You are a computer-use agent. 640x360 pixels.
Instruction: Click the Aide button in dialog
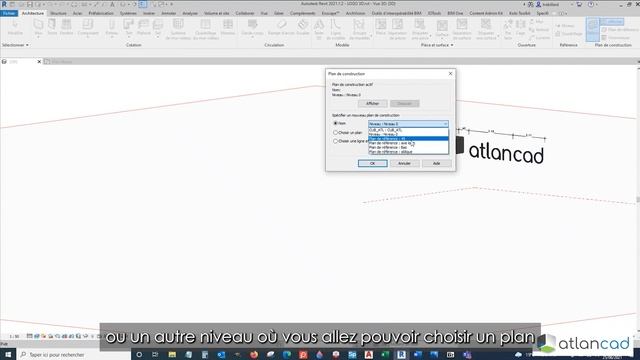tap(436, 163)
